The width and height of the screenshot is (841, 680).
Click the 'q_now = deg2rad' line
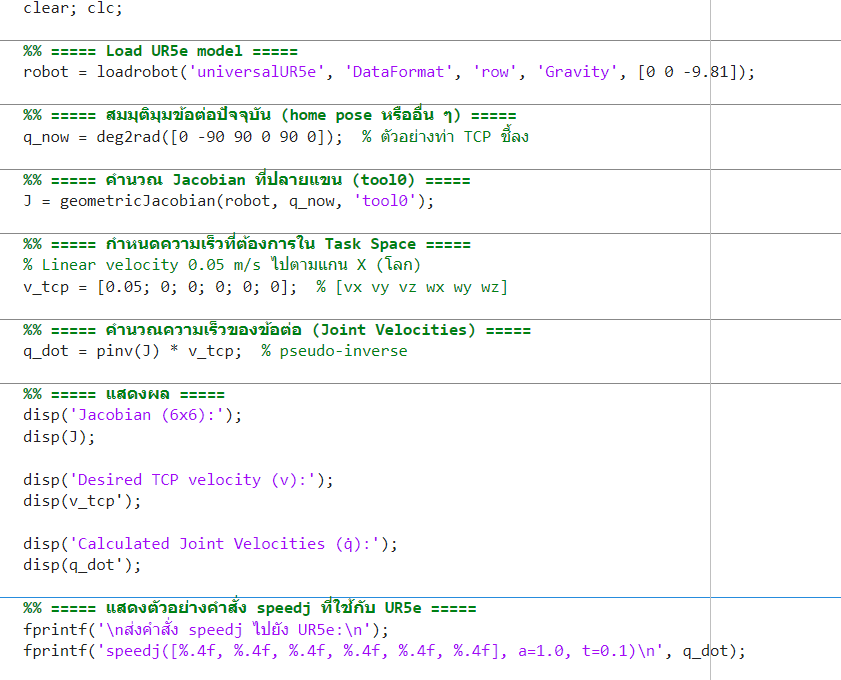[x=183, y=137]
